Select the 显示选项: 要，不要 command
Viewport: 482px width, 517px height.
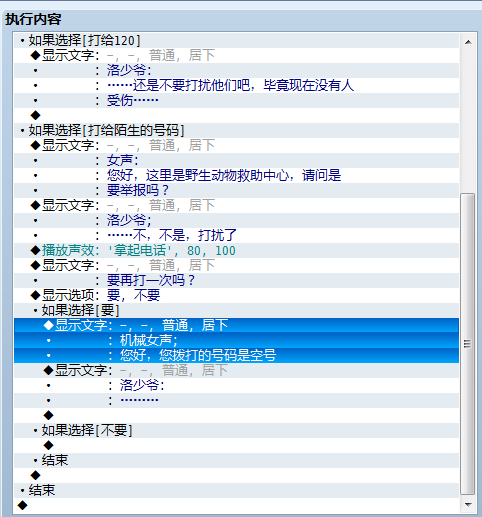tap(236, 295)
